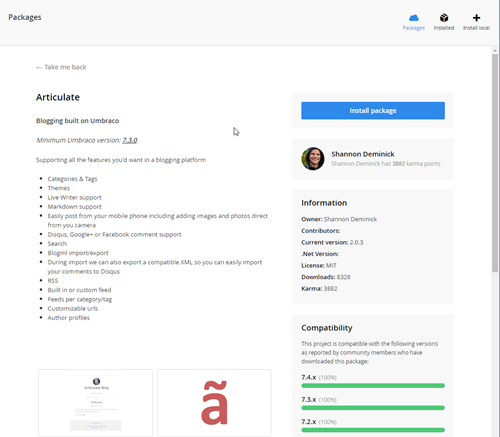Click the 7.4.x compatibility bar

click(373, 386)
